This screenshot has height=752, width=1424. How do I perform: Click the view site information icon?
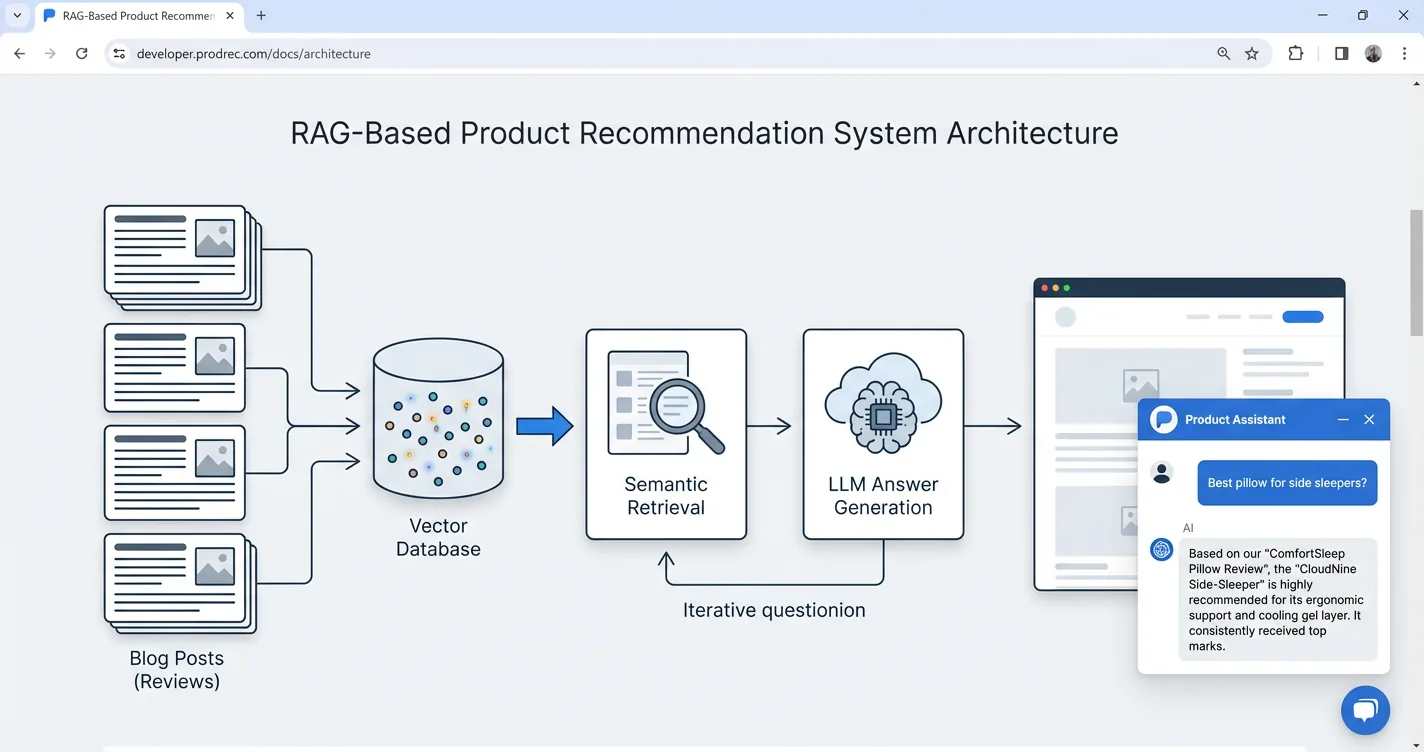pyautogui.click(x=119, y=54)
